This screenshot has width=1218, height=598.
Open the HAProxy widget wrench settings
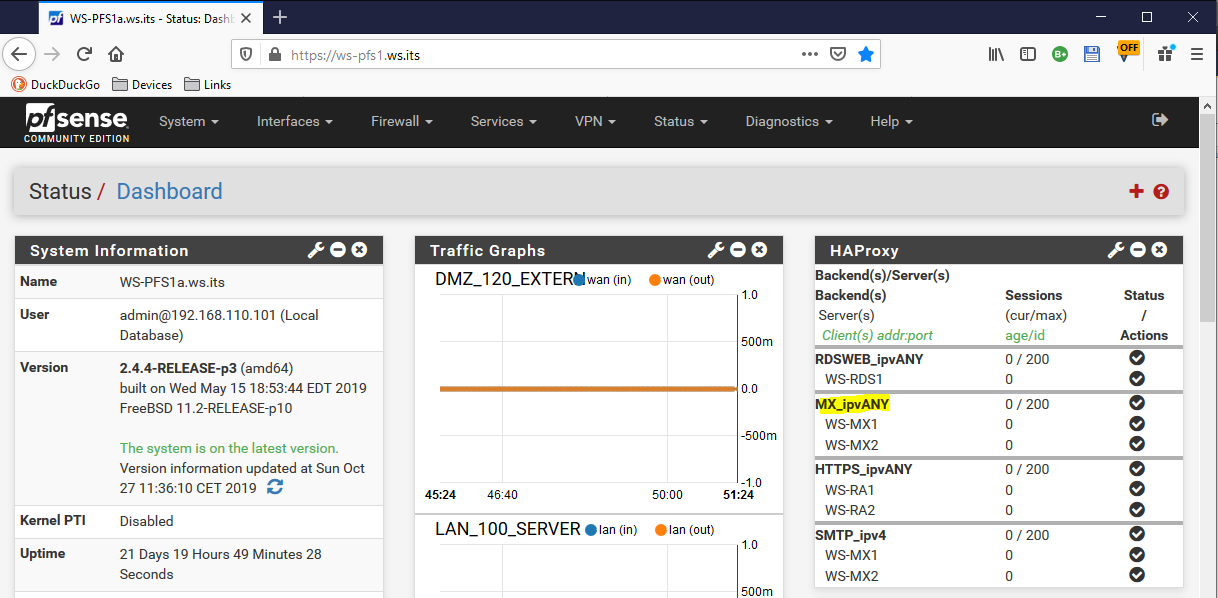coord(1116,250)
